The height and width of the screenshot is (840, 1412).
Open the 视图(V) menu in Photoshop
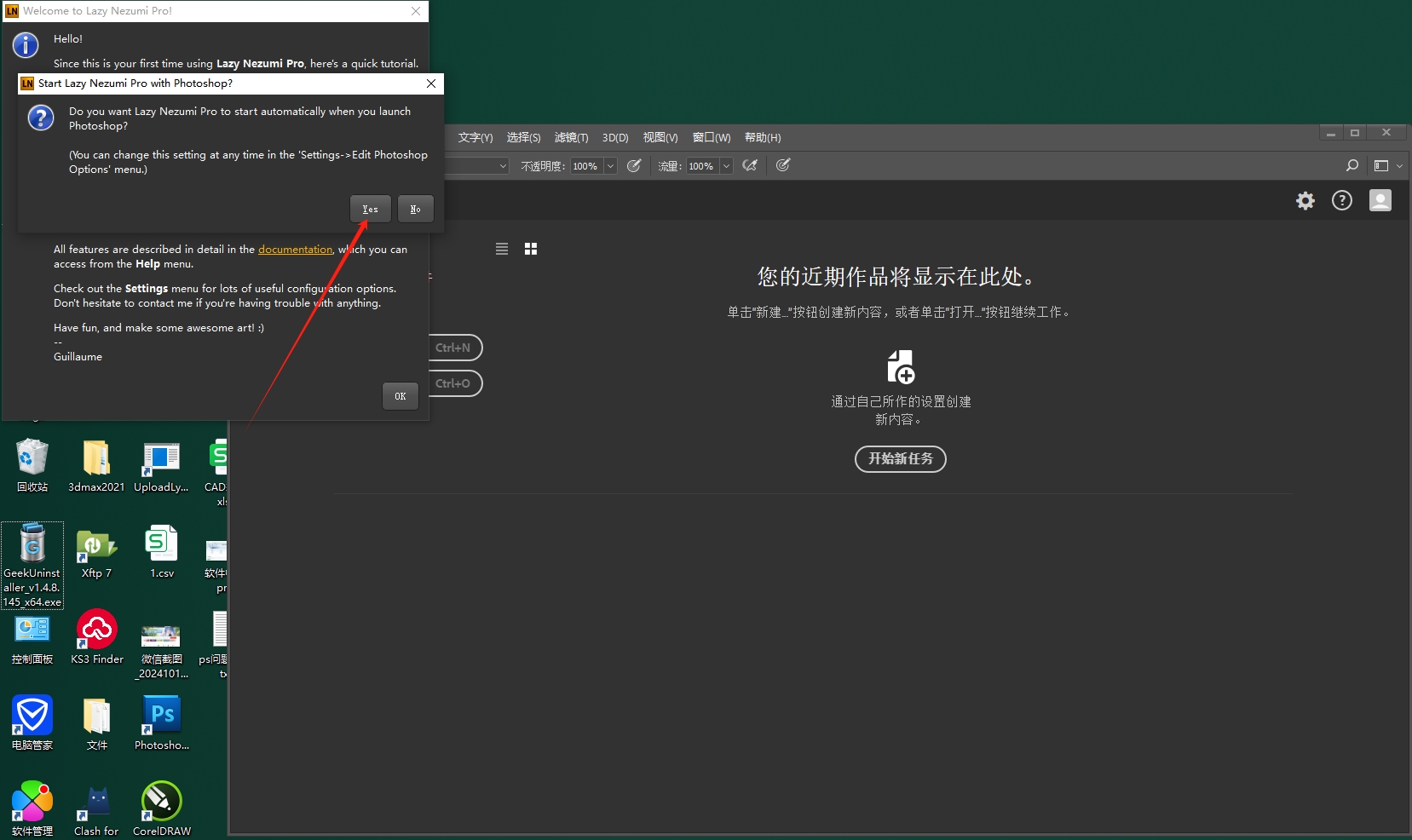click(660, 137)
